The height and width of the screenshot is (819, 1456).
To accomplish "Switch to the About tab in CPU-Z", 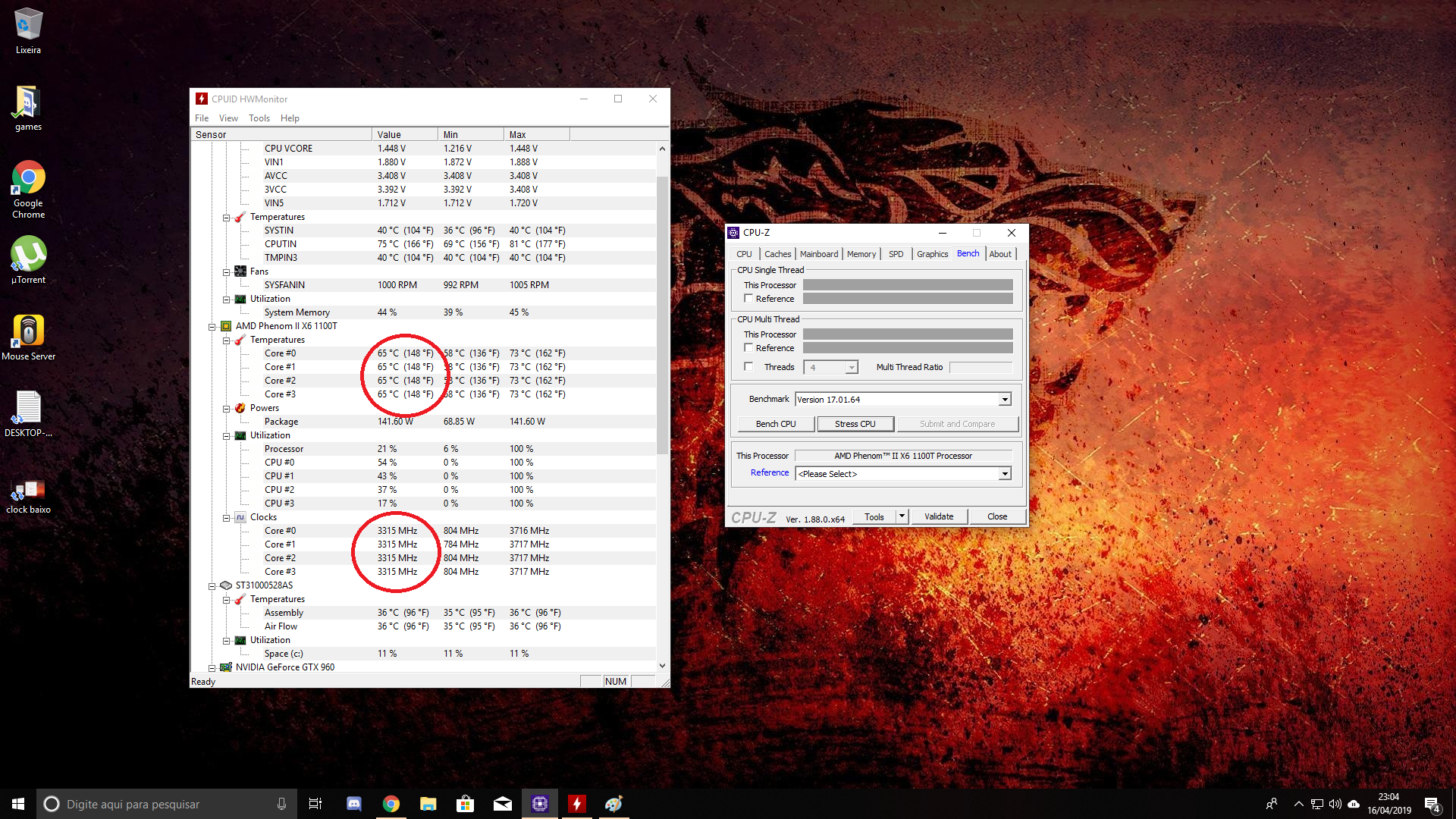I will [x=1000, y=254].
